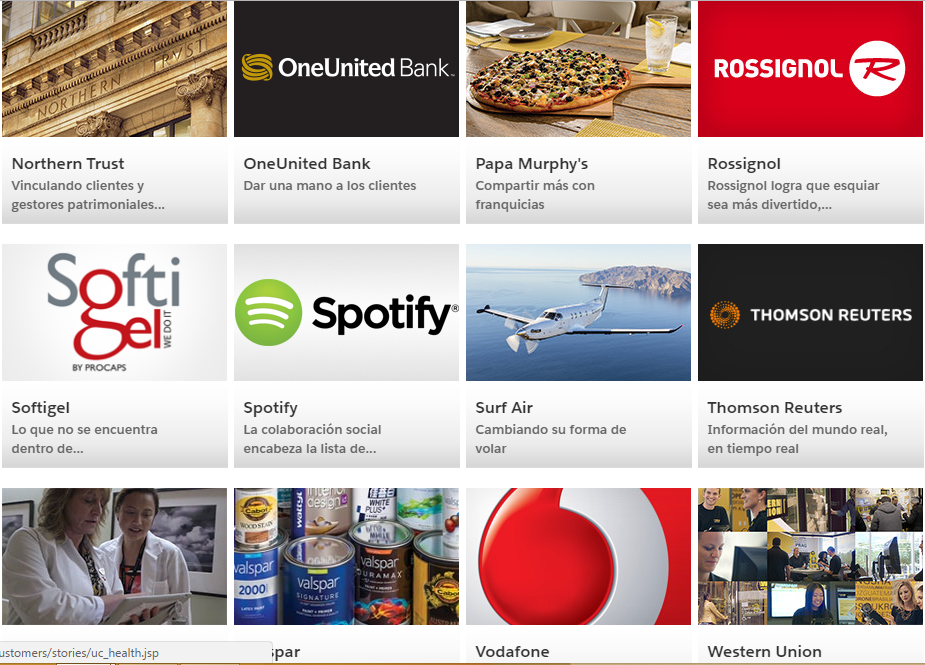925x665 pixels.
Task: Open the Western Union heading link
Action: pos(764,651)
